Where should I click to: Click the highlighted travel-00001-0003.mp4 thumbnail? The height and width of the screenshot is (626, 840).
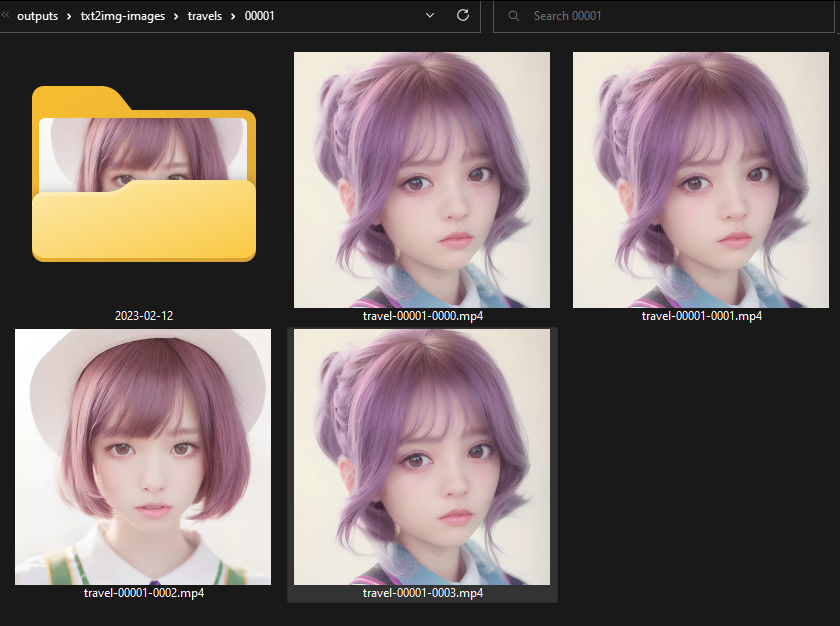422,457
